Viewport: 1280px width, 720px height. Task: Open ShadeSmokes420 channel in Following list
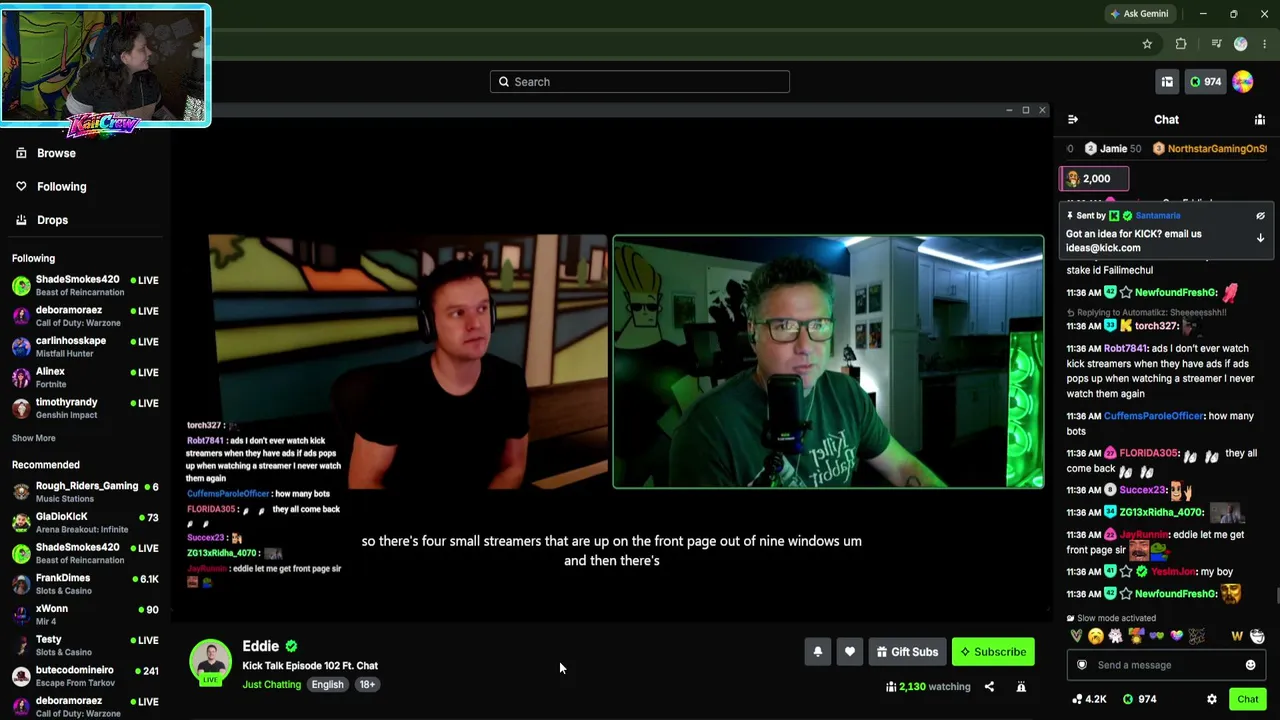point(85,286)
